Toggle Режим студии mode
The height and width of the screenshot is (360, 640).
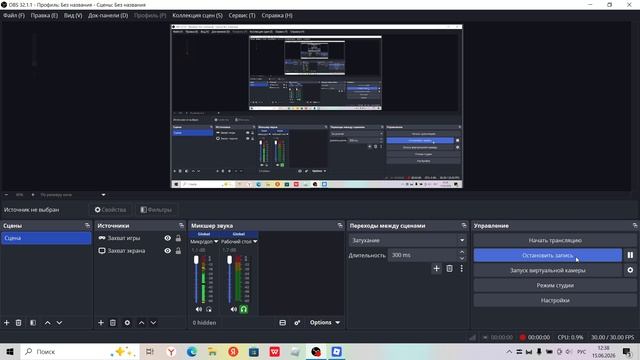(x=555, y=285)
